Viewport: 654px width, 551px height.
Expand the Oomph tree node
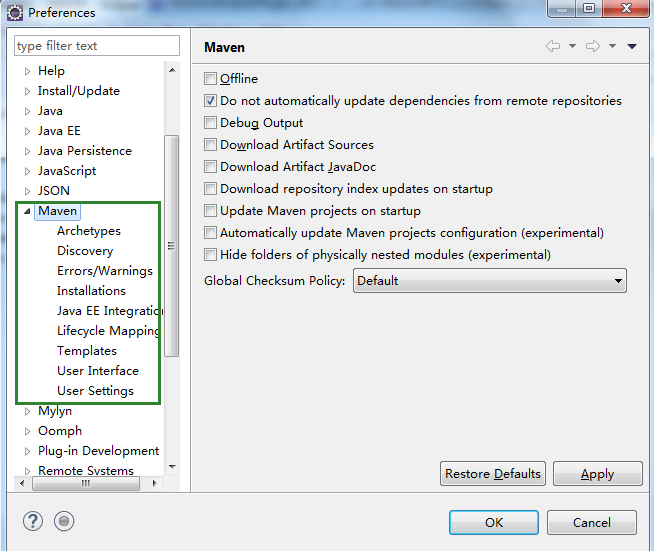point(27,431)
